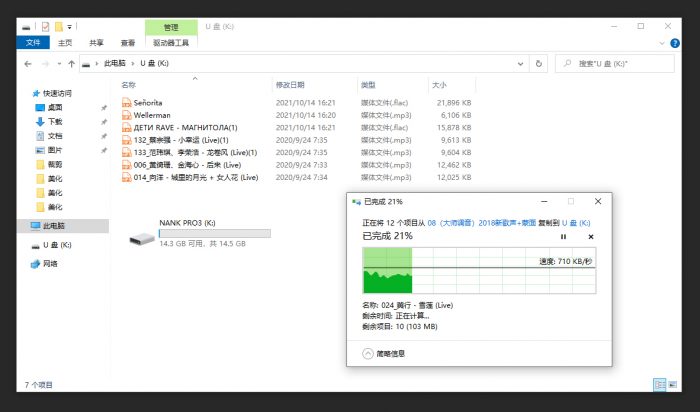Open the Señorita flac file icon

127,103
